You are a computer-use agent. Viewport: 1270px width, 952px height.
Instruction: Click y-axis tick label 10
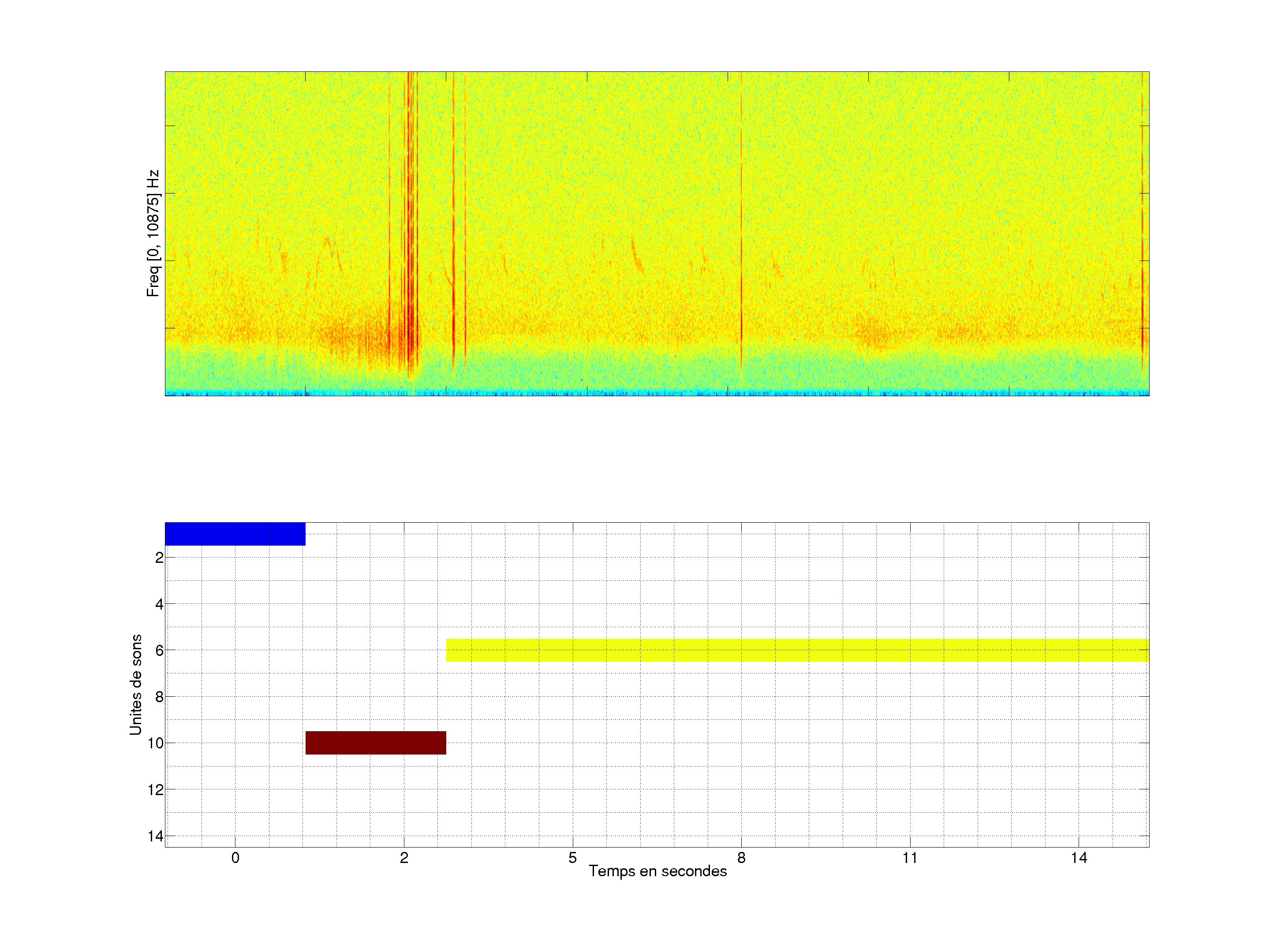pos(156,744)
